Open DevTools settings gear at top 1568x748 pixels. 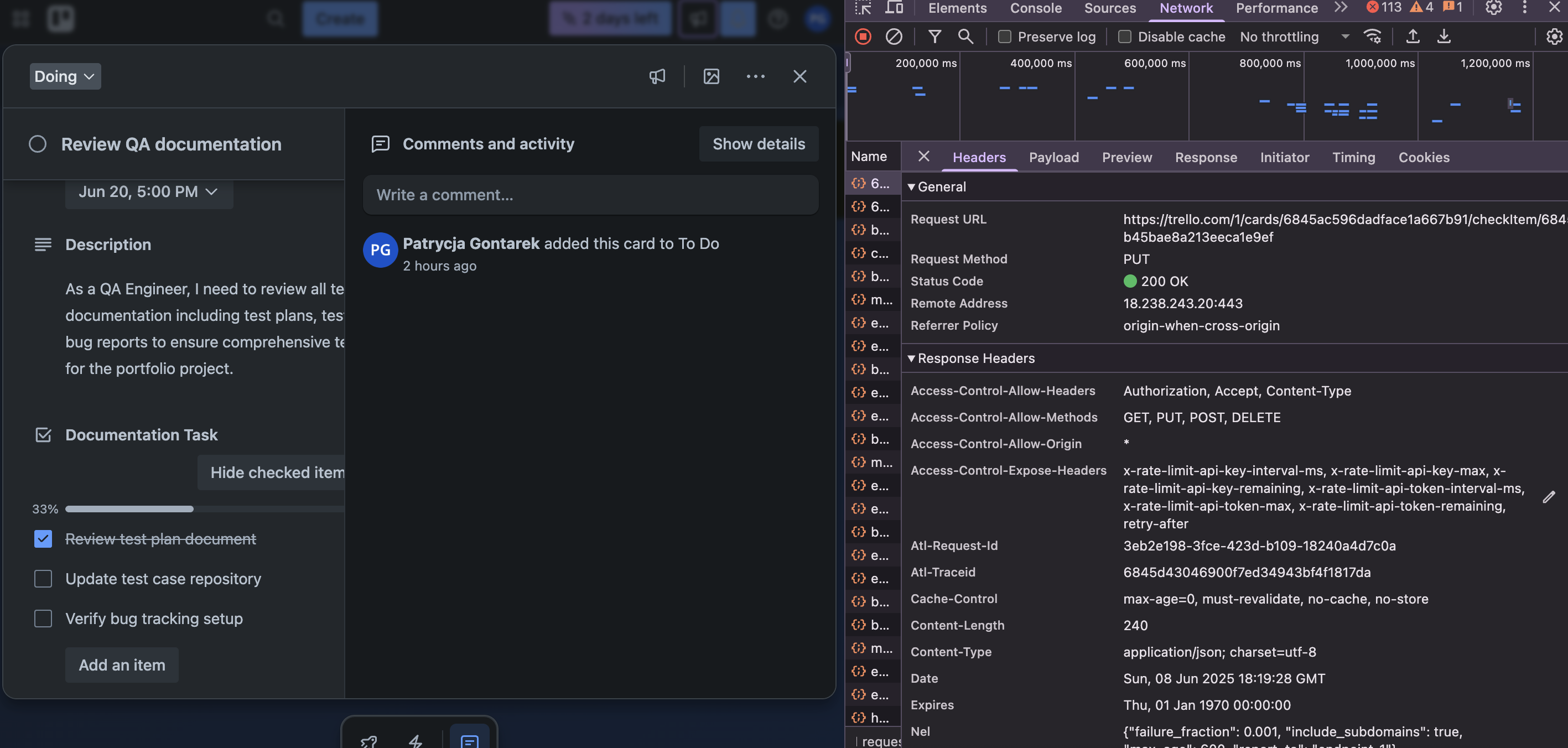[1493, 8]
